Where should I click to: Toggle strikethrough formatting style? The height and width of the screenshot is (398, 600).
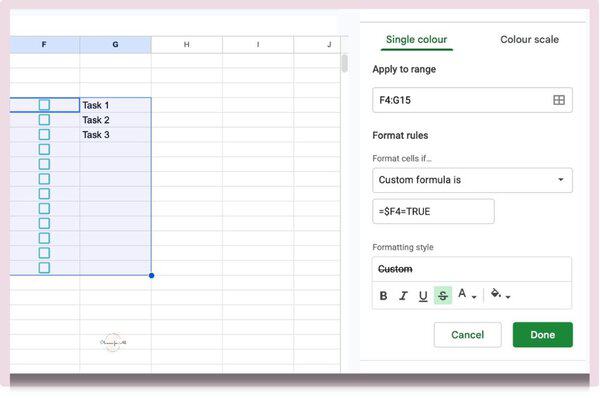pyautogui.click(x=443, y=295)
